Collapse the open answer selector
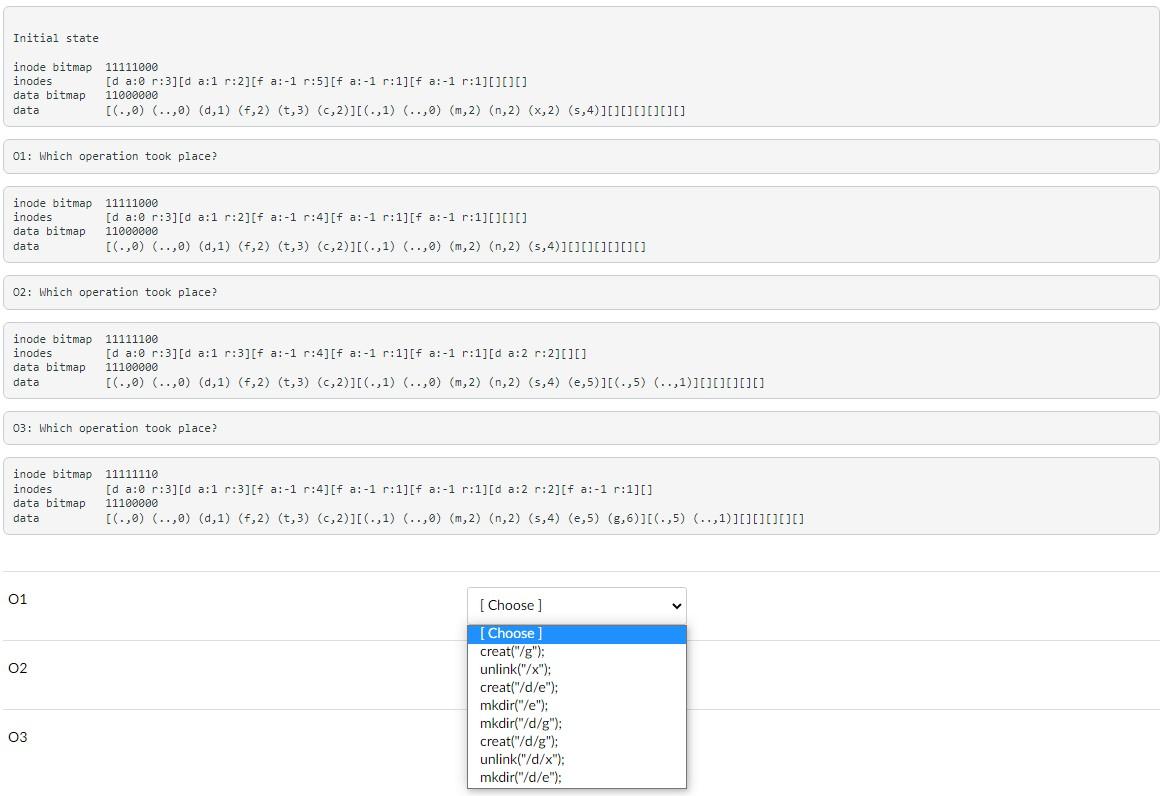 pyautogui.click(x=577, y=605)
